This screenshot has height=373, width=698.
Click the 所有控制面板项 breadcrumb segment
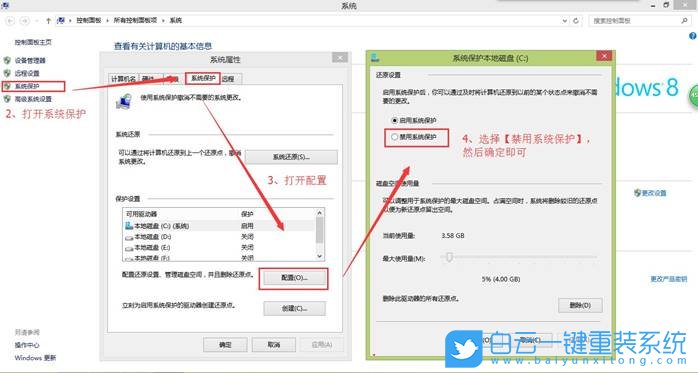tap(135, 20)
